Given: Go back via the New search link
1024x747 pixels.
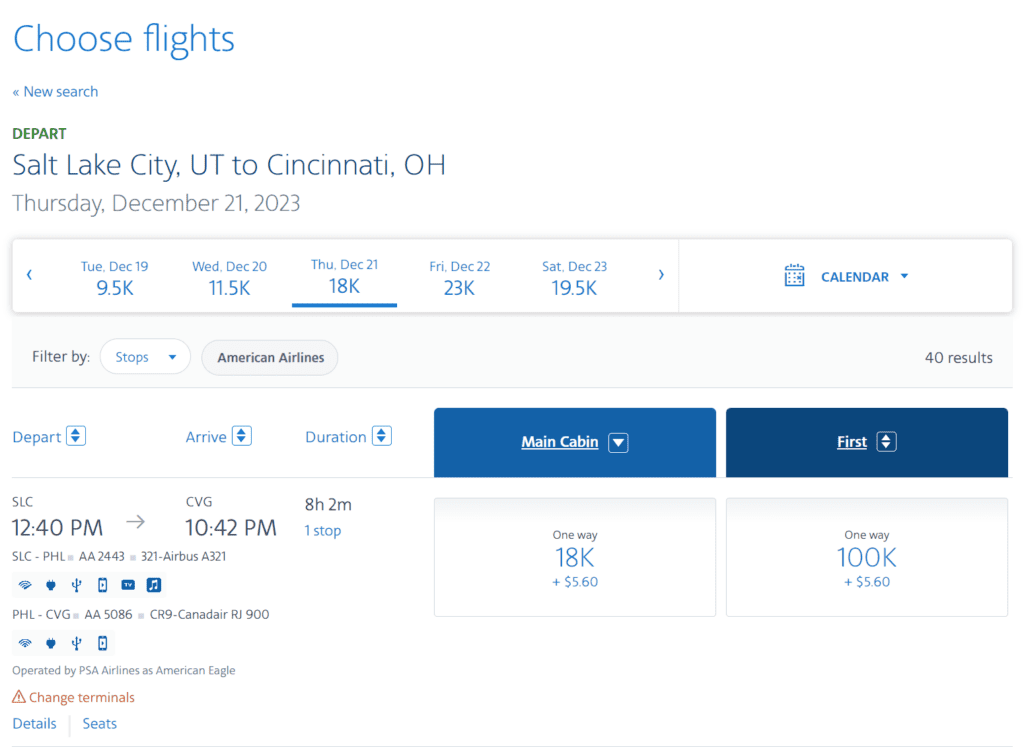Looking at the screenshot, I should [x=56, y=92].
